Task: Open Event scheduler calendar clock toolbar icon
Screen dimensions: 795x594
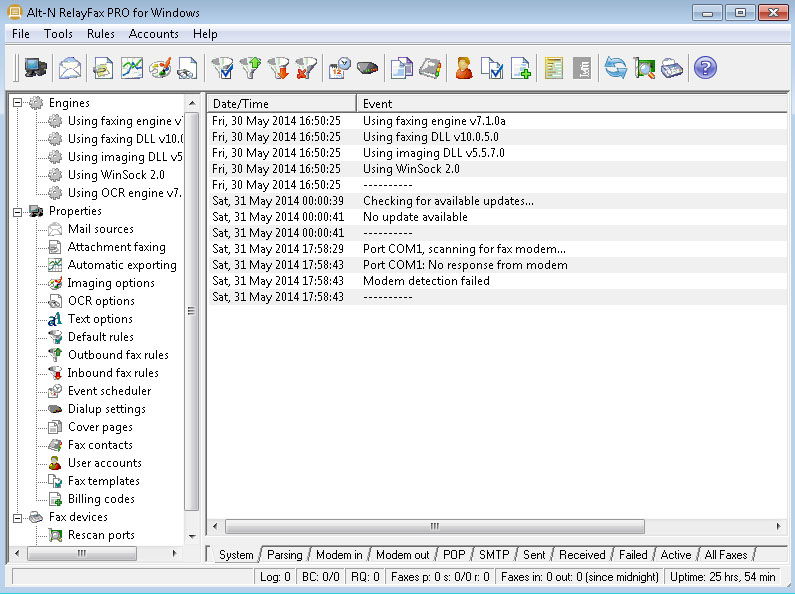Action: (x=339, y=68)
